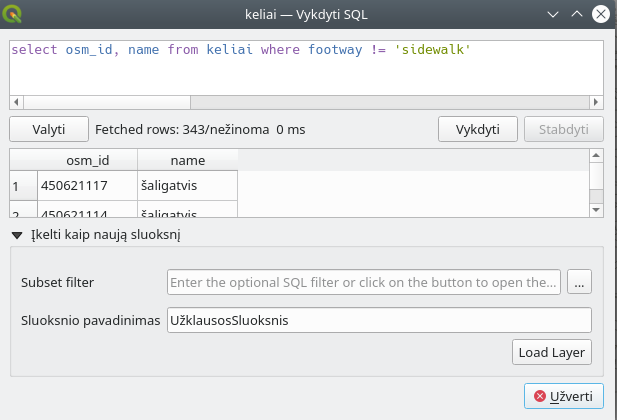Select the name column header

[x=188, y=160]
